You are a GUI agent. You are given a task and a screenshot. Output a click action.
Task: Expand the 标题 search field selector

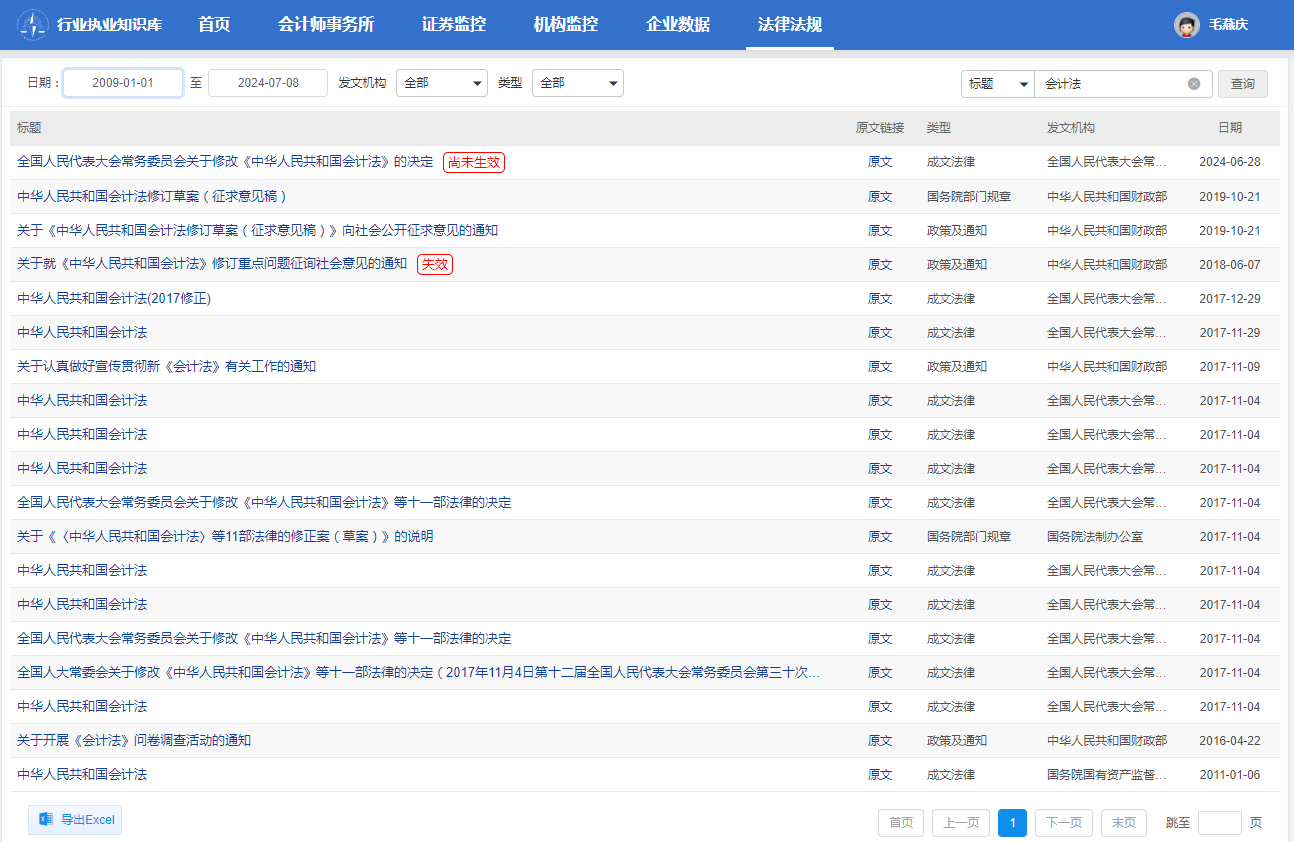[x=997, y=84]
